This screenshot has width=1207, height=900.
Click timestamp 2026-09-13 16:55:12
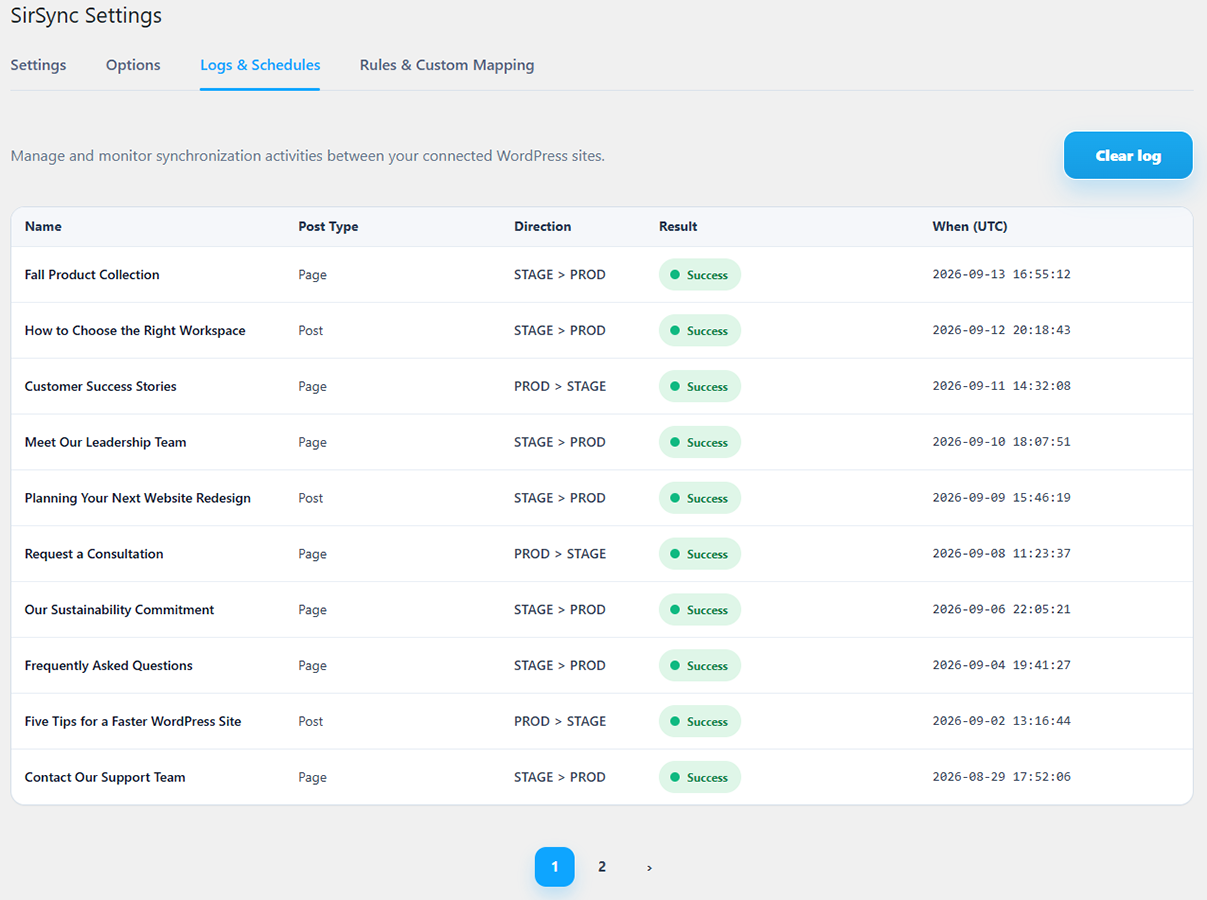(1001, 275)
